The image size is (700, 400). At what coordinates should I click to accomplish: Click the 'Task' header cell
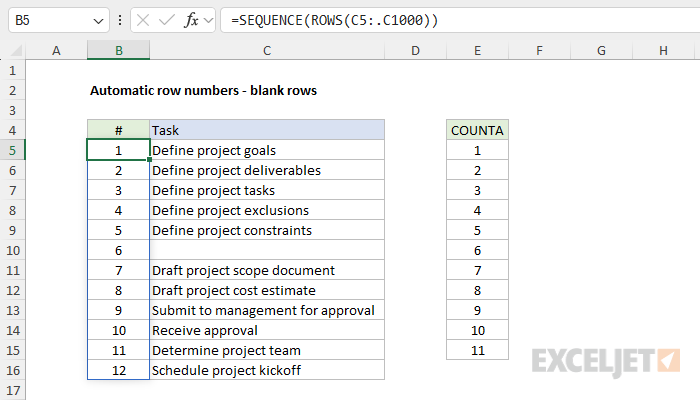click(267, 130)
